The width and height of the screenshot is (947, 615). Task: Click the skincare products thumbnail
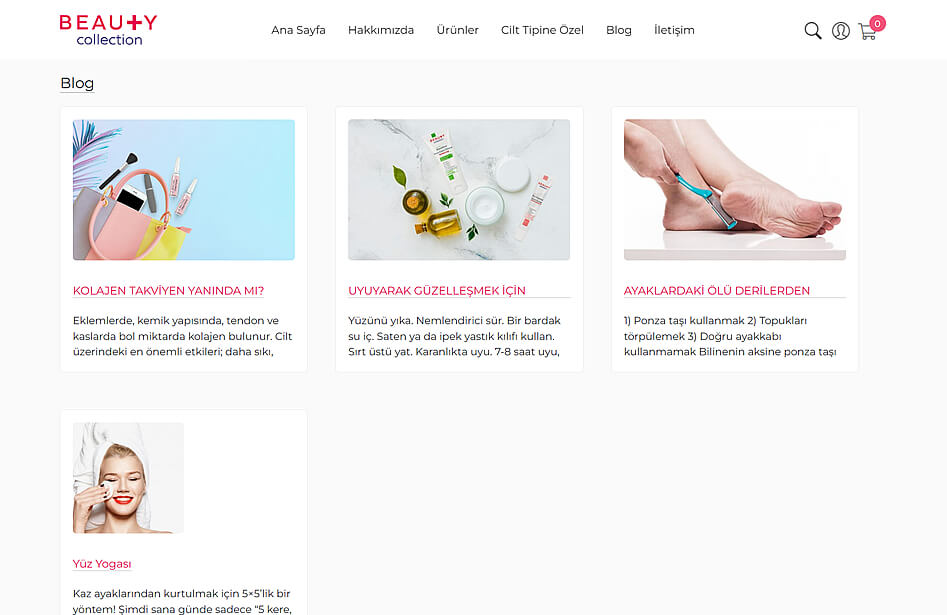coord(459,190)
